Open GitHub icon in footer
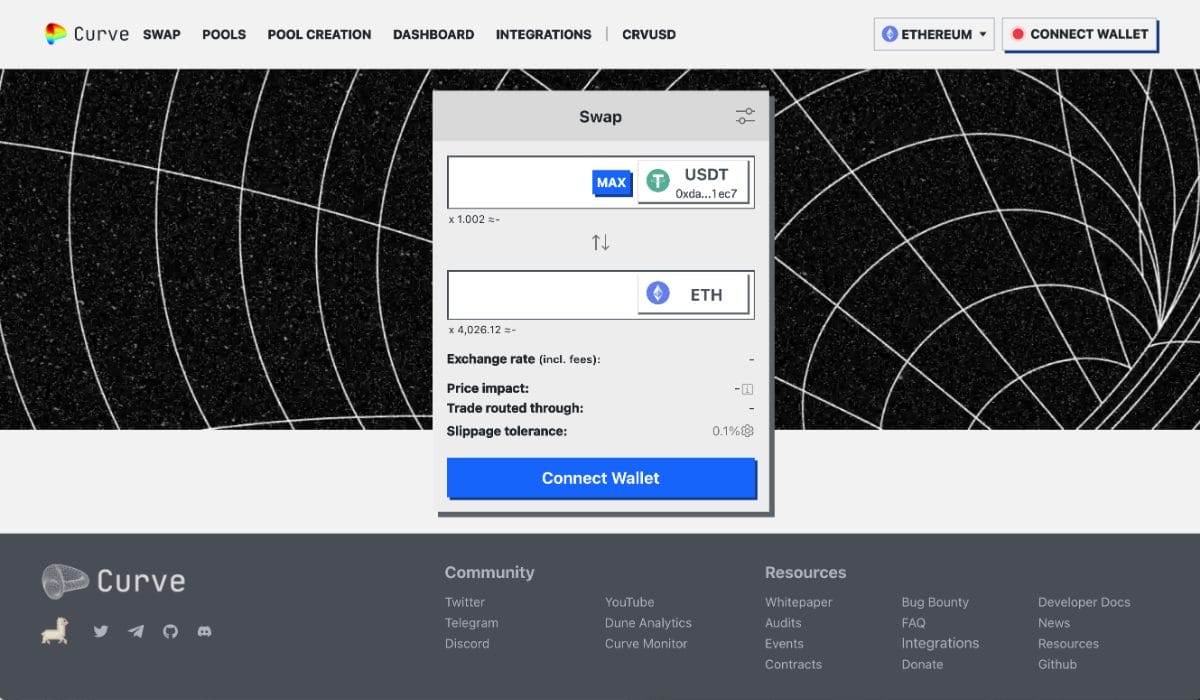The width and height of the screenshot is (1200, 700). 170,632
